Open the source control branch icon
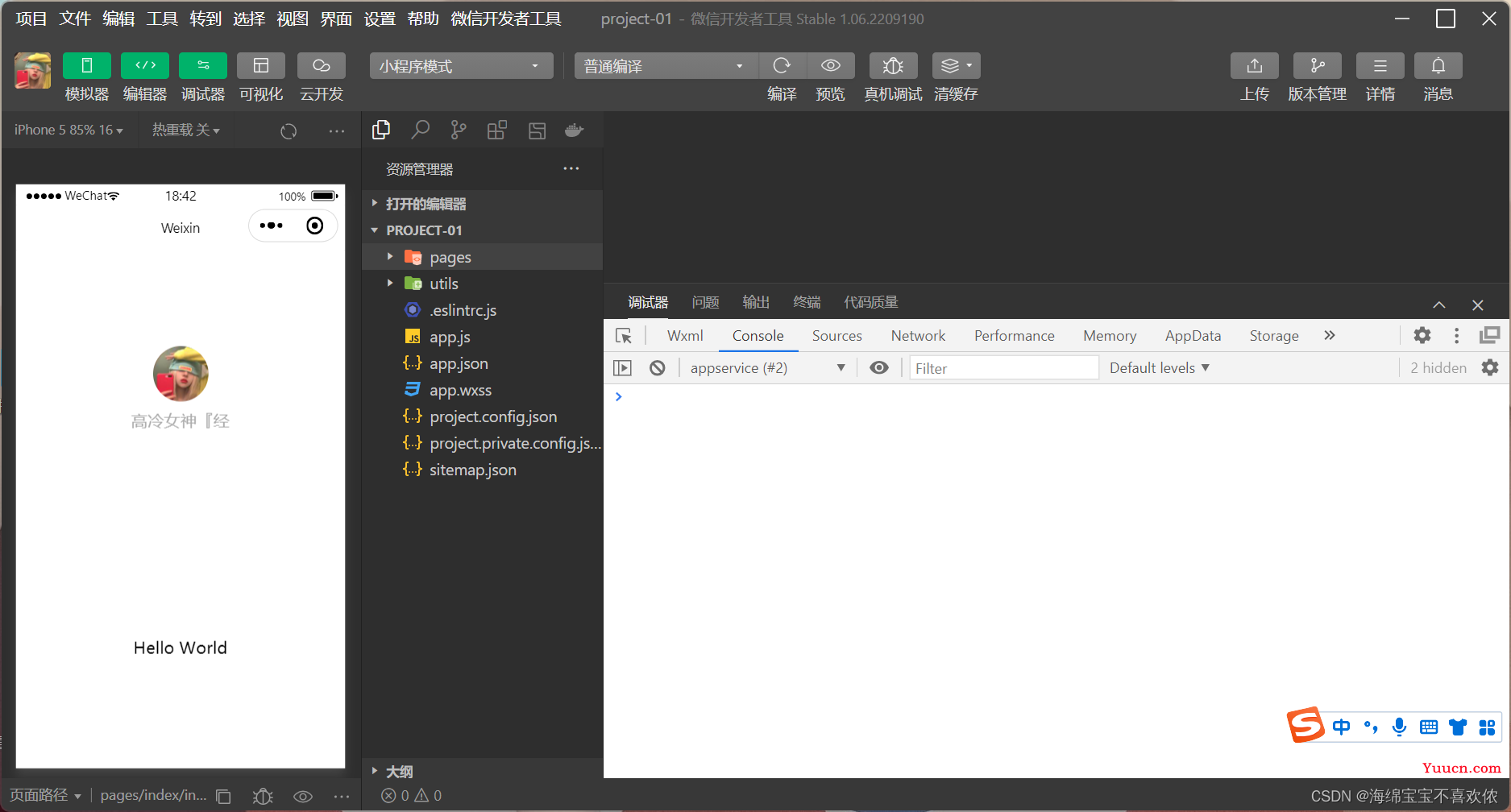Screen dimensions: 1511x812 tap(459, 130)
